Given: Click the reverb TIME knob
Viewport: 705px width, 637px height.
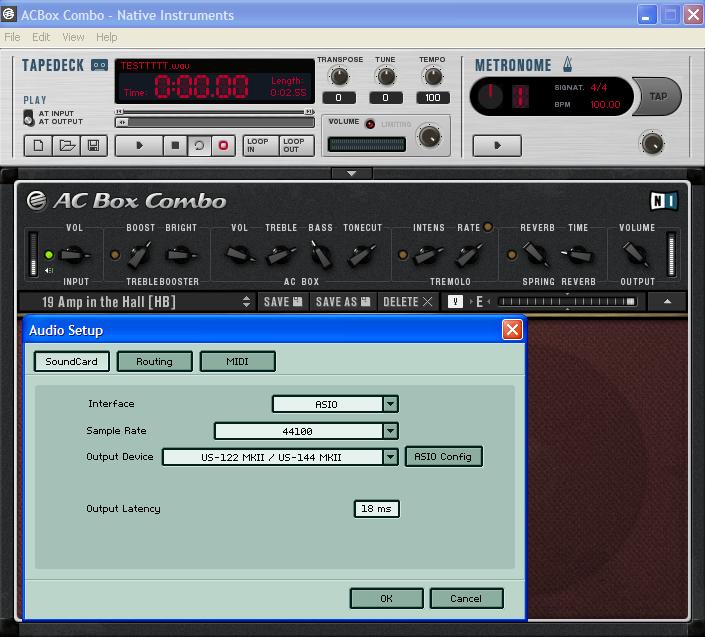Looking at the screenshot, I should coord(577,255).
